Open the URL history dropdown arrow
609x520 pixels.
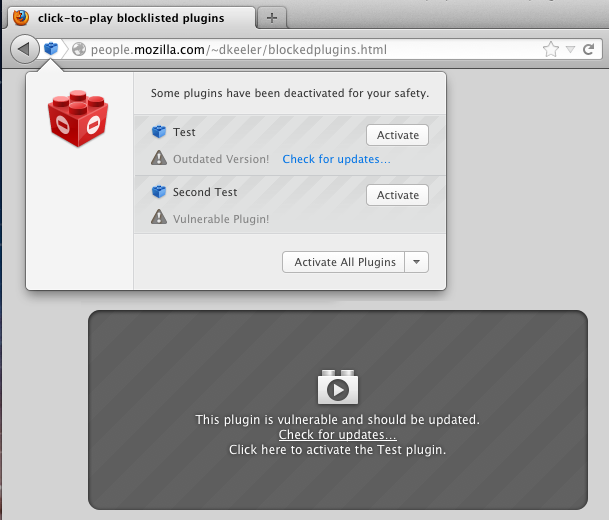[x=570, y=49]
